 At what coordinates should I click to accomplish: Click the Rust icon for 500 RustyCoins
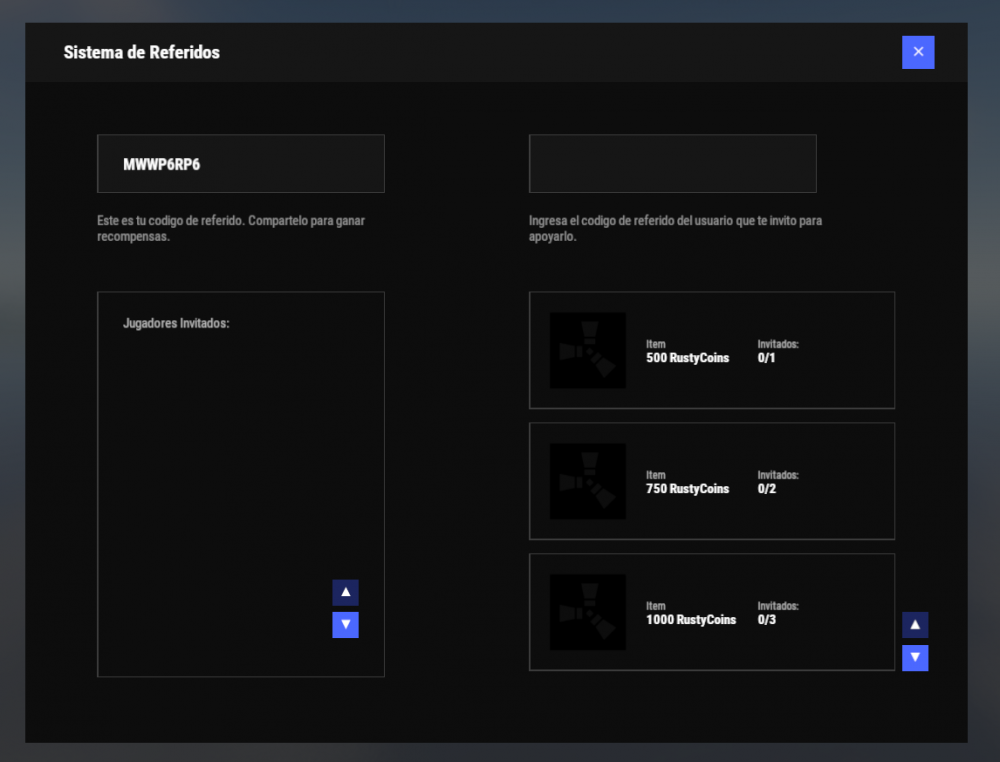587,350
